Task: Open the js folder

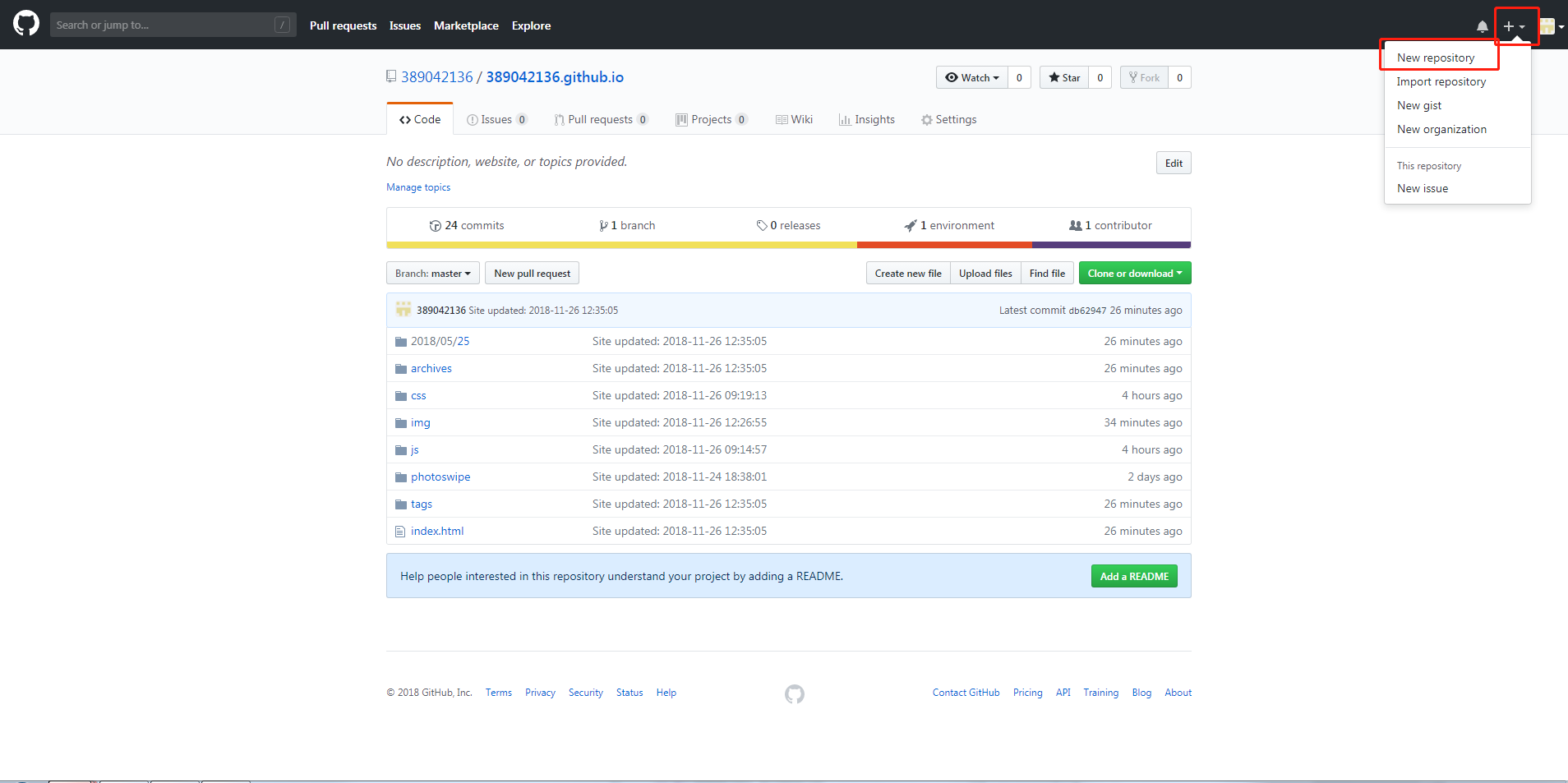Action: tap(415, 449)
